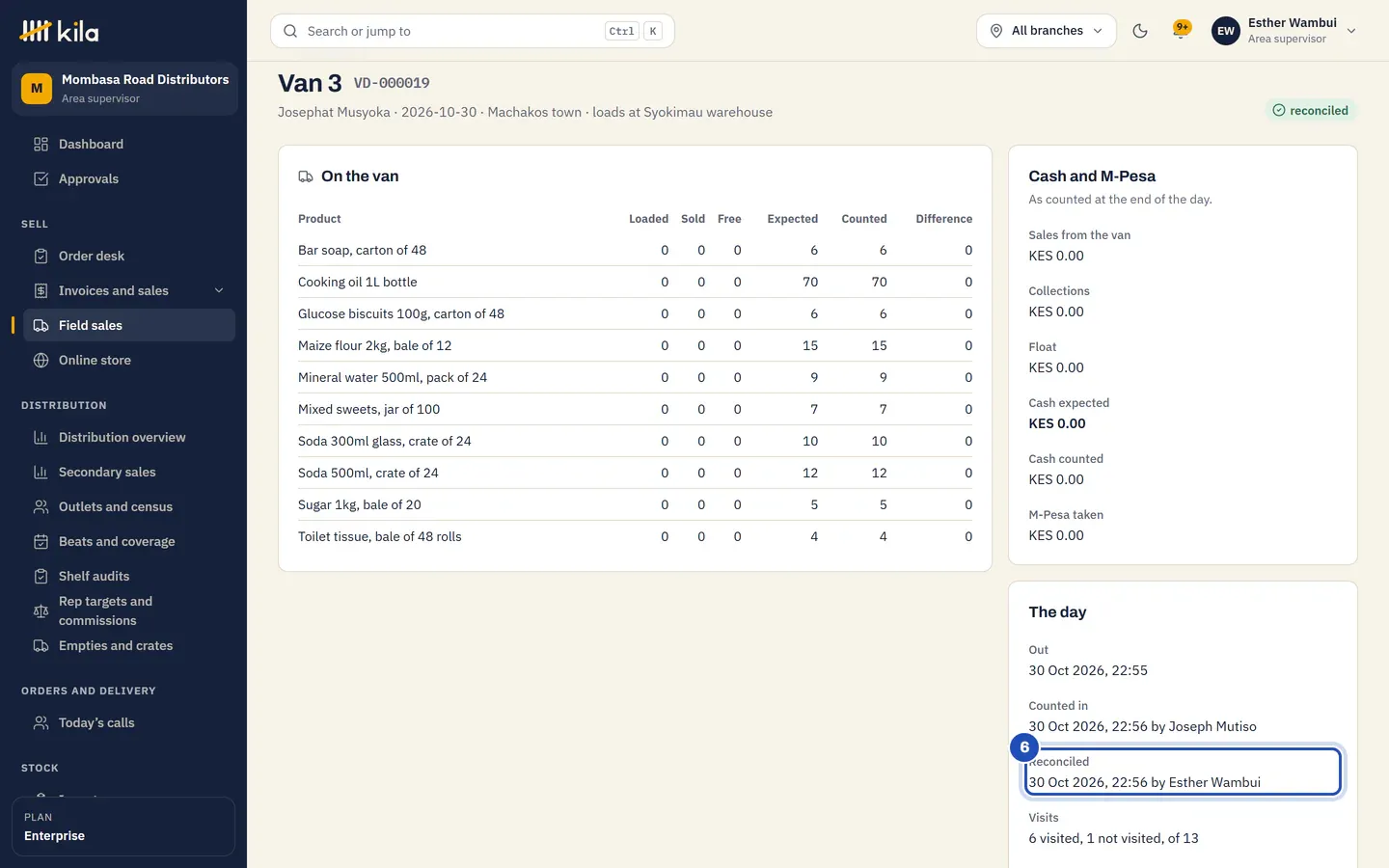Viewport: 1389px width, 868px height.
Task: Click the Difference column header
Action: (944, 219)
